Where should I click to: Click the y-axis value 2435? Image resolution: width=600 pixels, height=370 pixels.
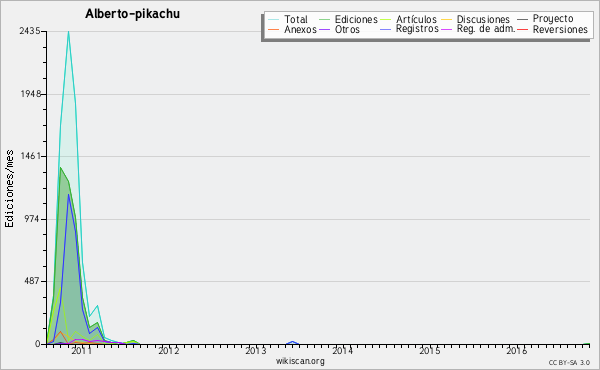tap(30, 31)
